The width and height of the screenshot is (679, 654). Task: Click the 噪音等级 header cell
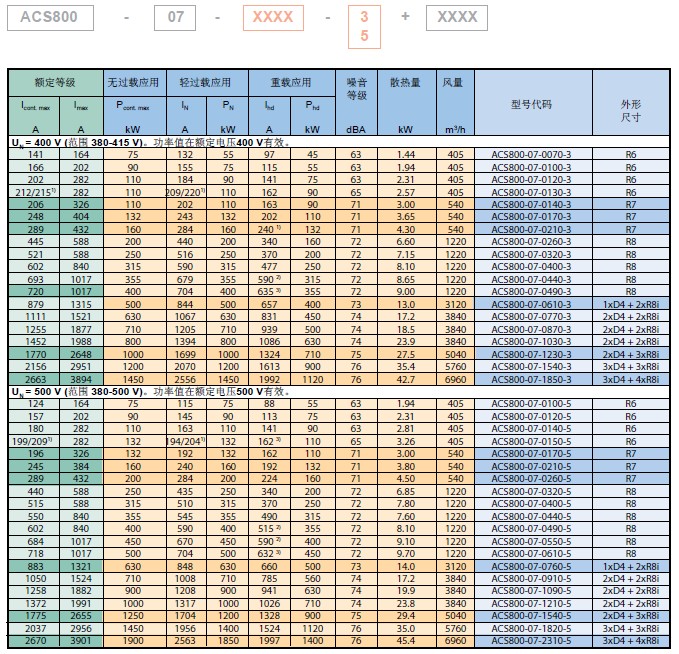tap(356, 89)
